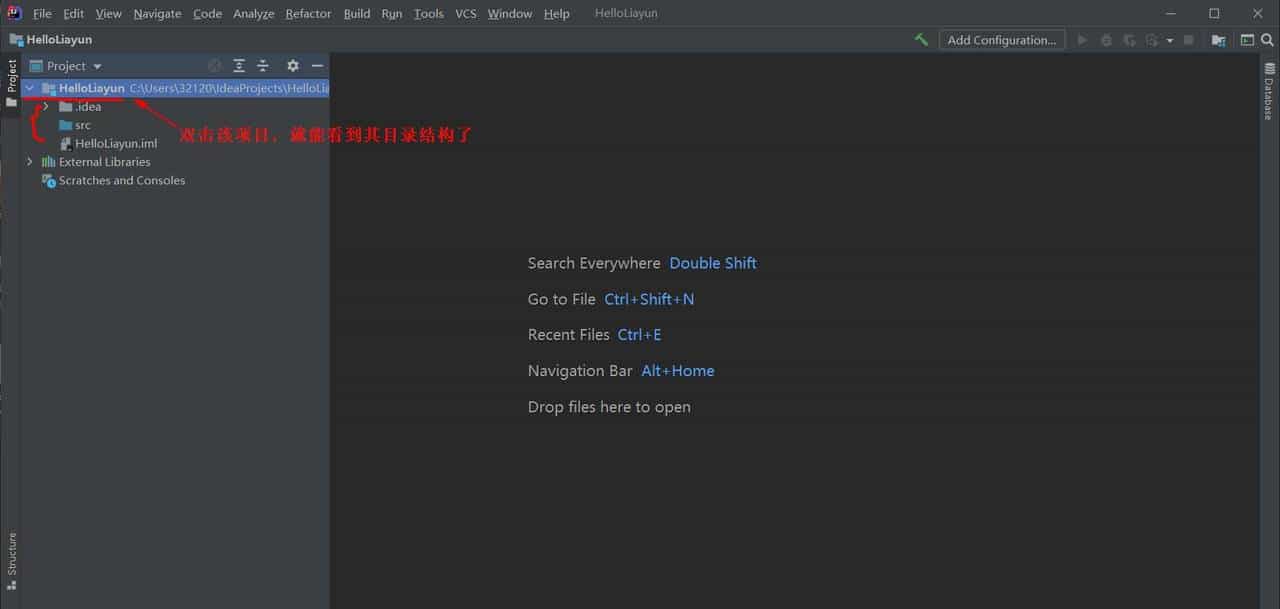The image size is (1280, 609).
Task: Click the grayed Run arrow in toolbar
Action: pyautogui.click(x=1083, y=40)
